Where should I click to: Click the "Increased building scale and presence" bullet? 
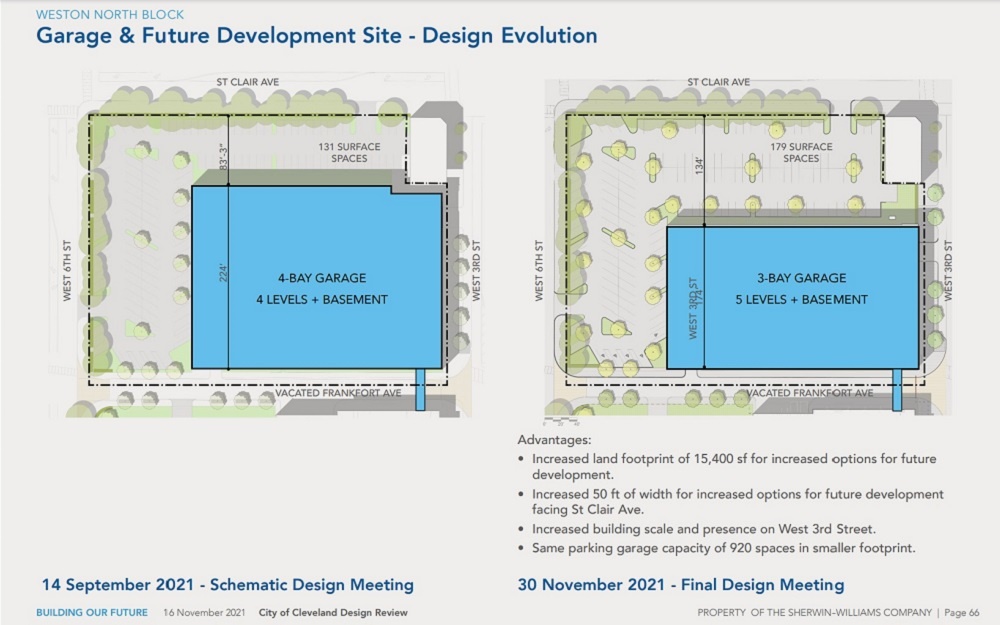[x=704, y=529]
